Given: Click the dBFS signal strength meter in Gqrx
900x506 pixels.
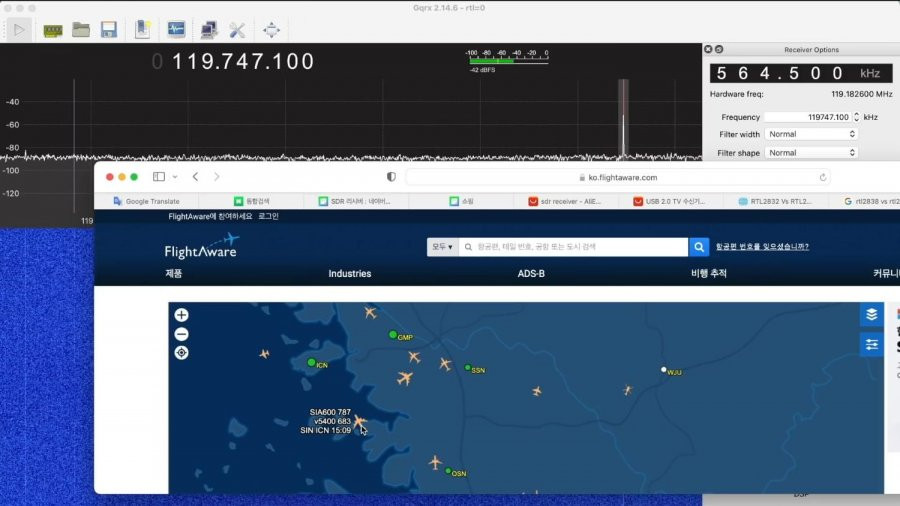Looking at the screenshot, I should (x=508, y=60).
